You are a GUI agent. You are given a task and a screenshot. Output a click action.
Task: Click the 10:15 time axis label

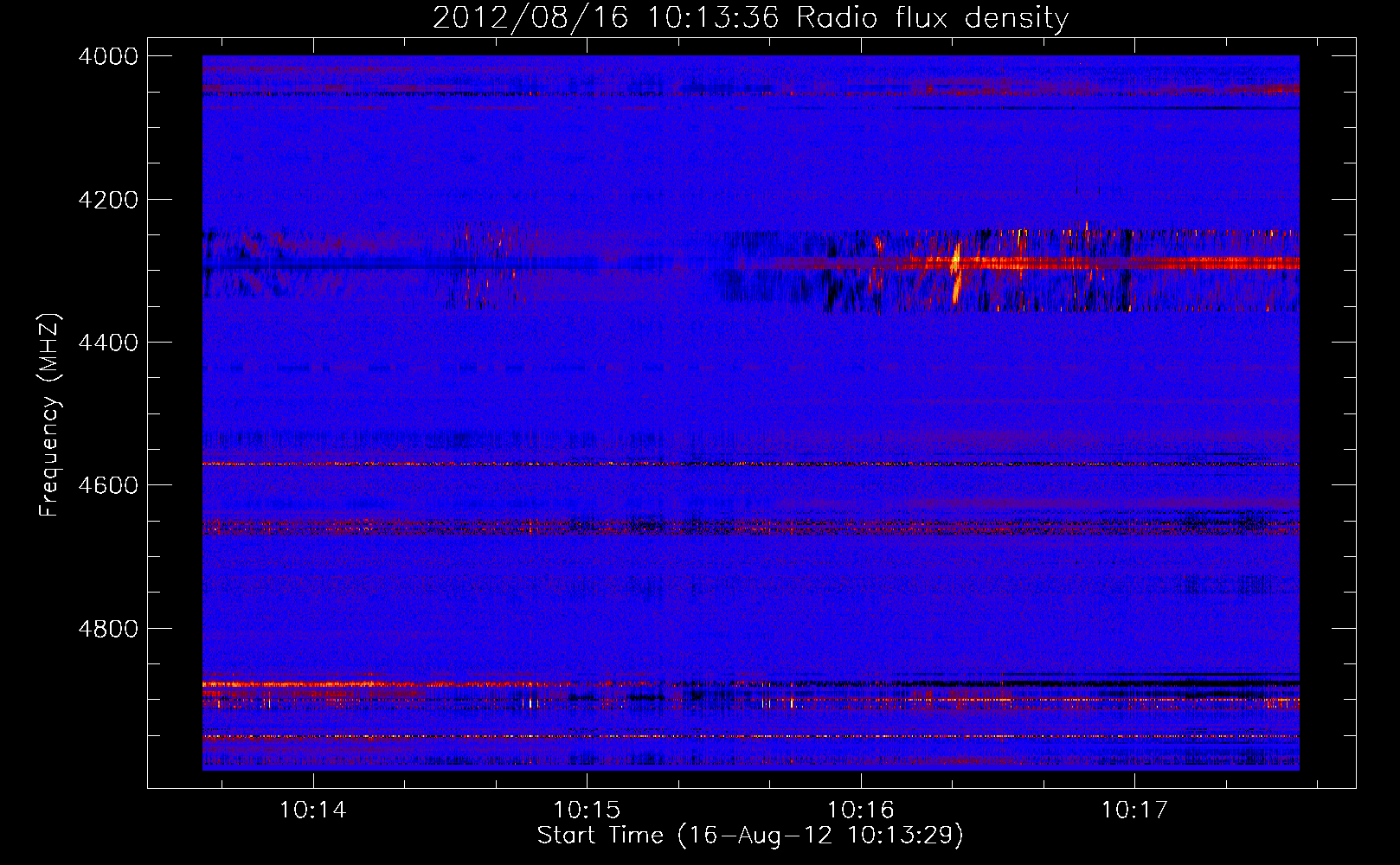tap(587, 811)
